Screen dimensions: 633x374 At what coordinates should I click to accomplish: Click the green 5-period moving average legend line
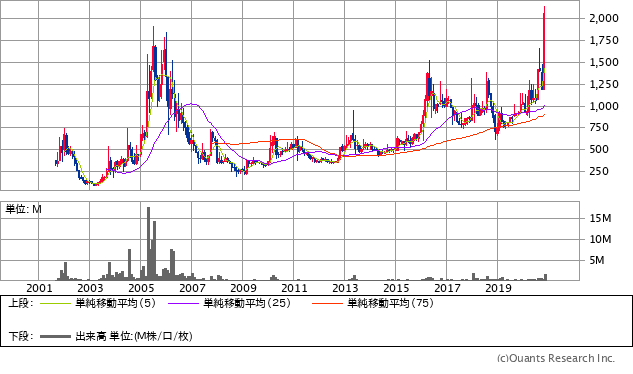(55, 303)
